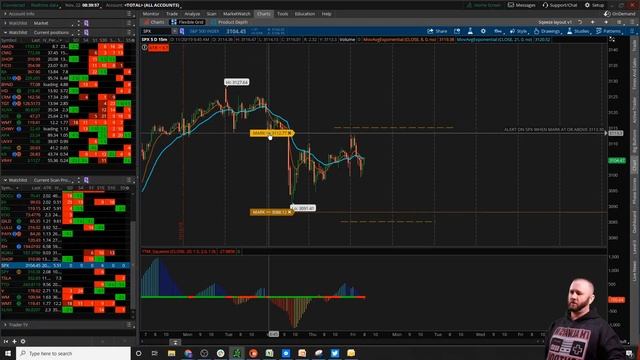Open the Squeeze layout v1 selector
Viewport: 640px width, 360px height.
[555, 22]
